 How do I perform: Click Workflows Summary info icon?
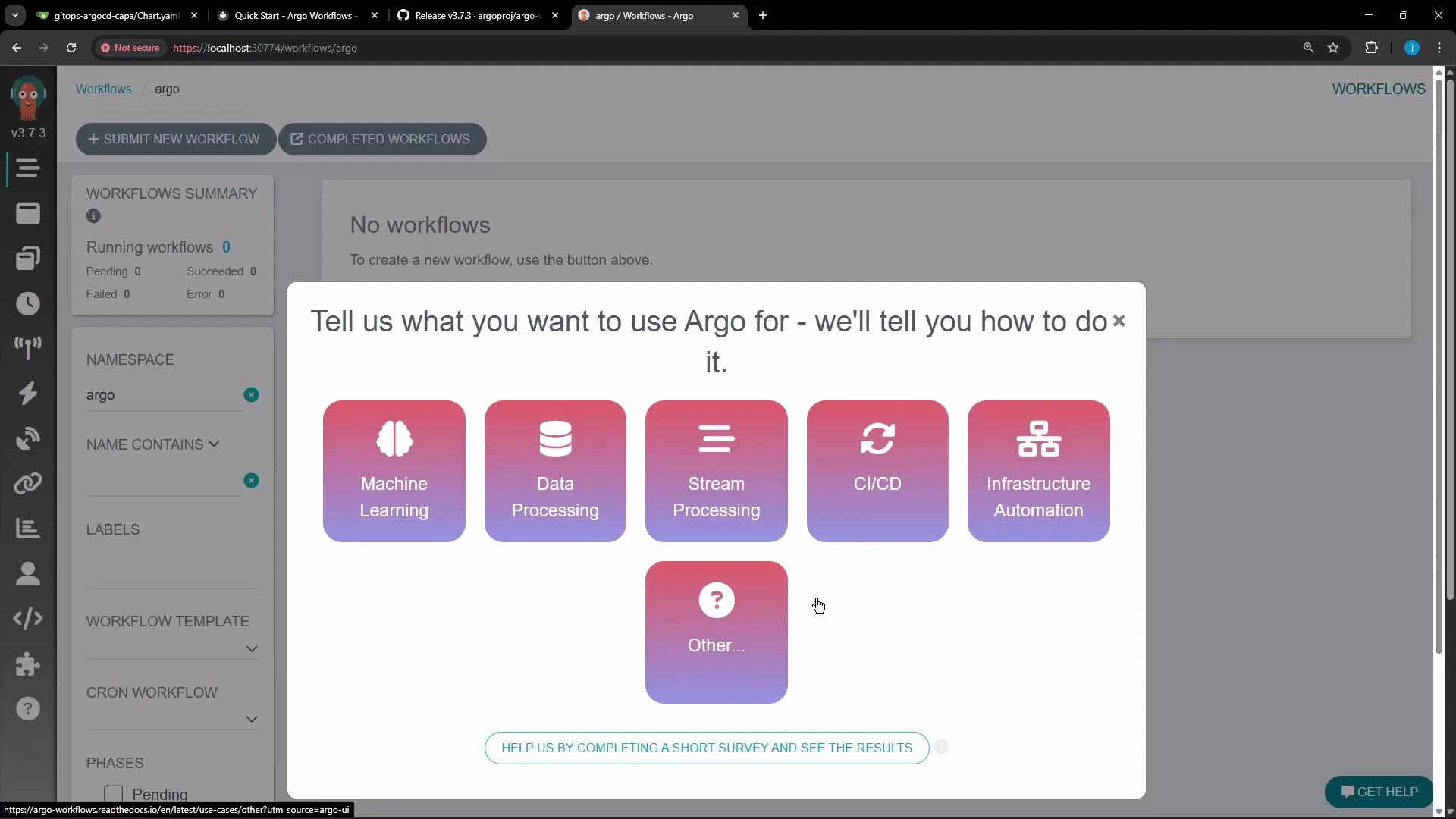point(93,216)
